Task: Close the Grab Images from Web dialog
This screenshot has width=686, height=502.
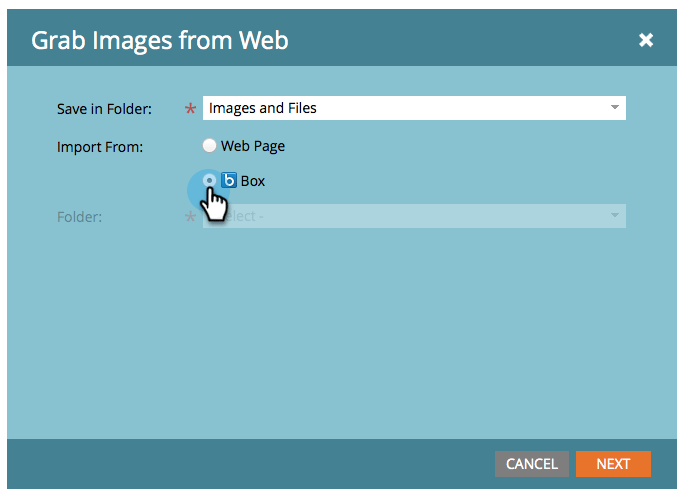Action: (x=646, y=40)
